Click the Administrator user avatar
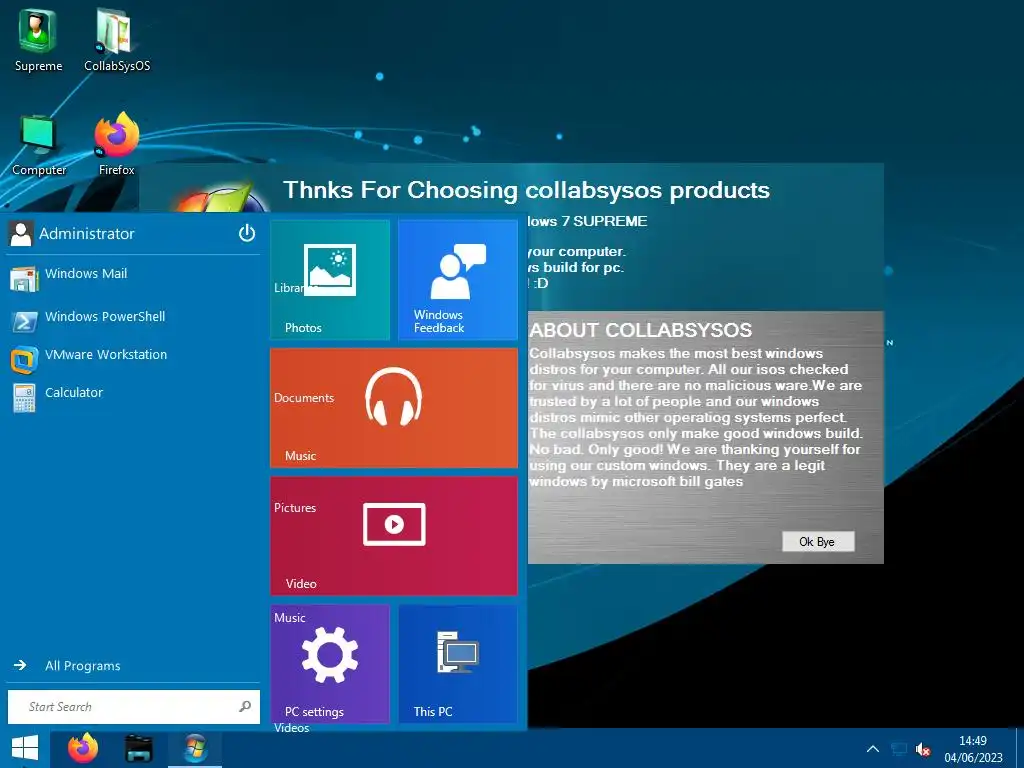1024x768 pixels. [21, 234]
